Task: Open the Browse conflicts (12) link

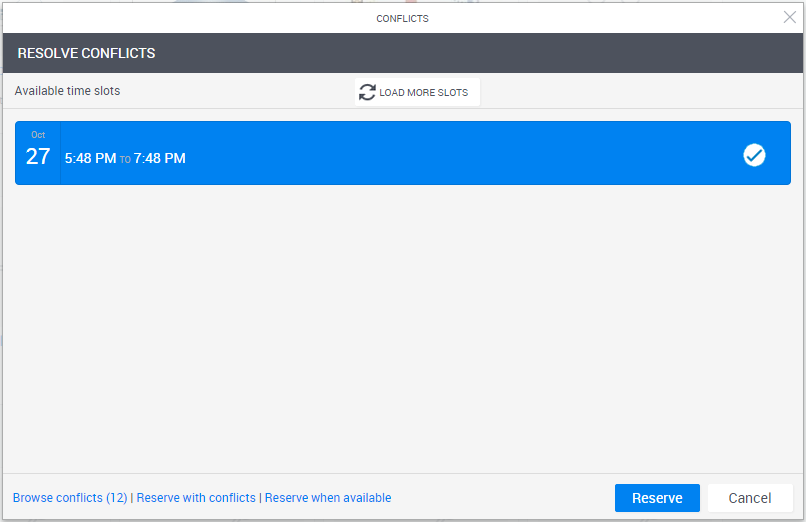Action: (70, 498)
